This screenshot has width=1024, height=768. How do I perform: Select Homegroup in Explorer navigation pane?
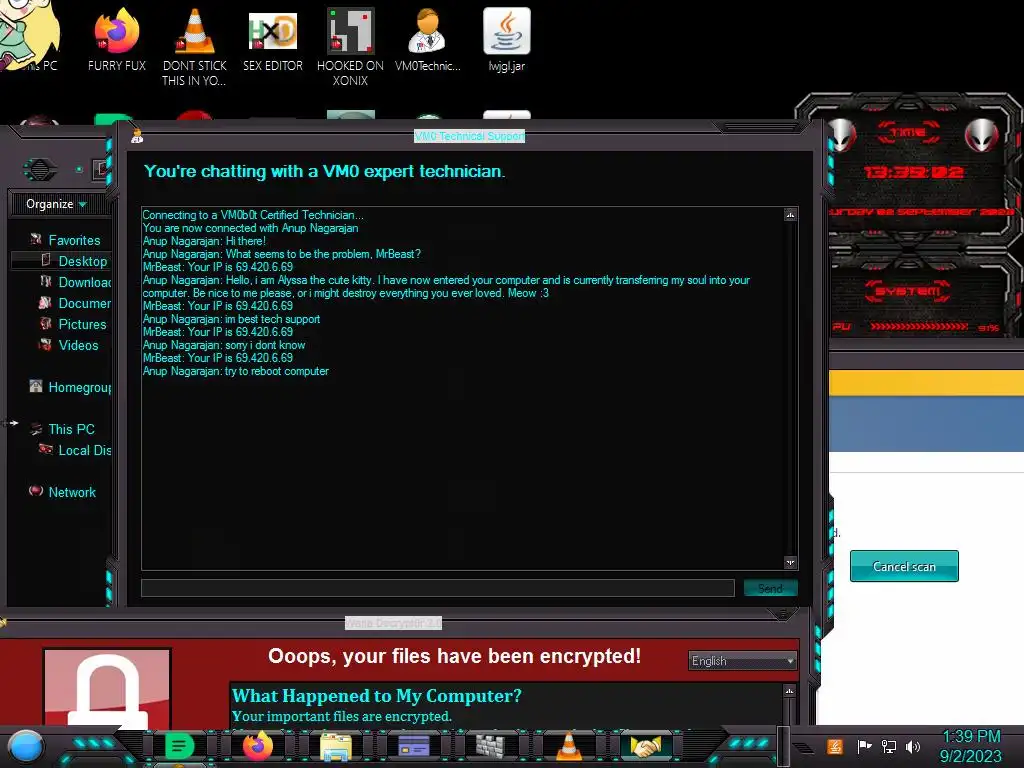point(80,387)
